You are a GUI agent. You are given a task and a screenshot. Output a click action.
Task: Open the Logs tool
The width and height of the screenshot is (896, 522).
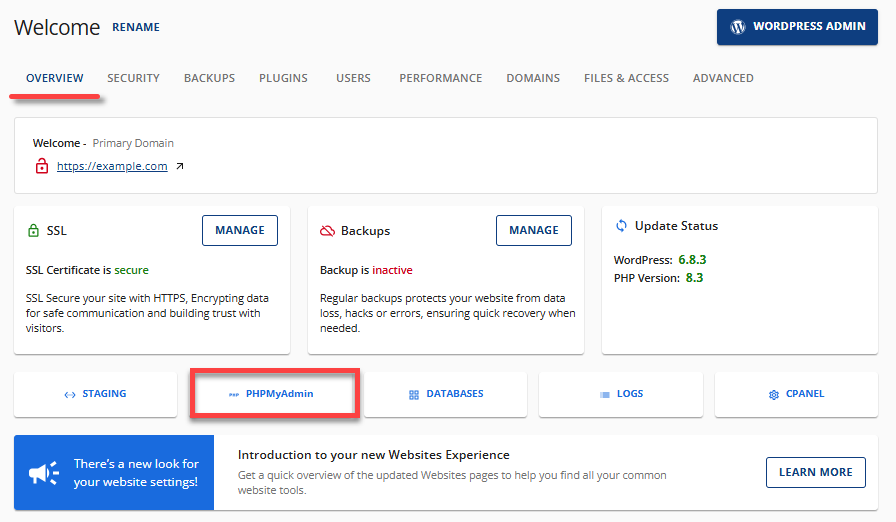pos(621,394)
